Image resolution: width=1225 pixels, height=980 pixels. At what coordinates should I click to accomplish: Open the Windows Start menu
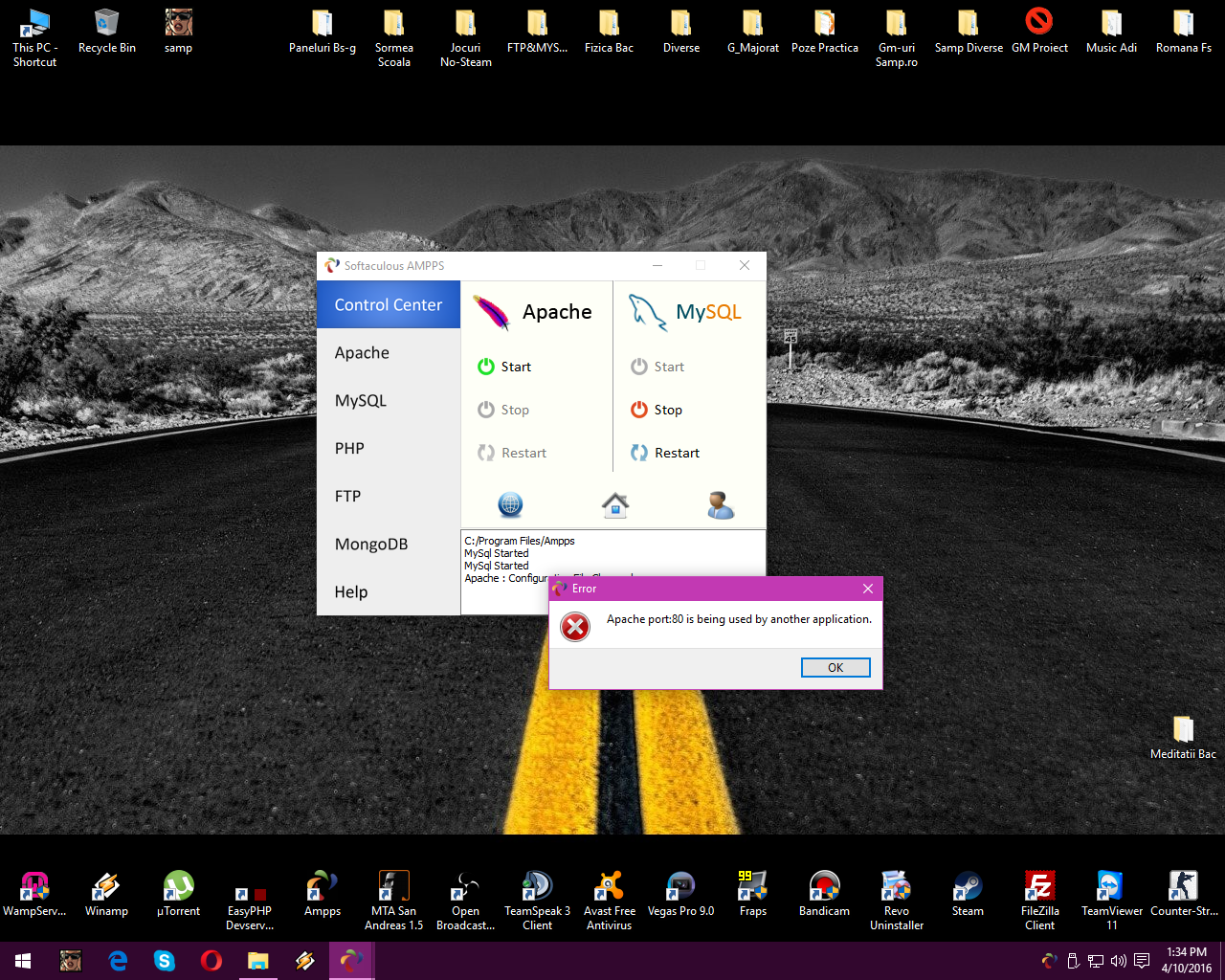click(x=23, y=961)
